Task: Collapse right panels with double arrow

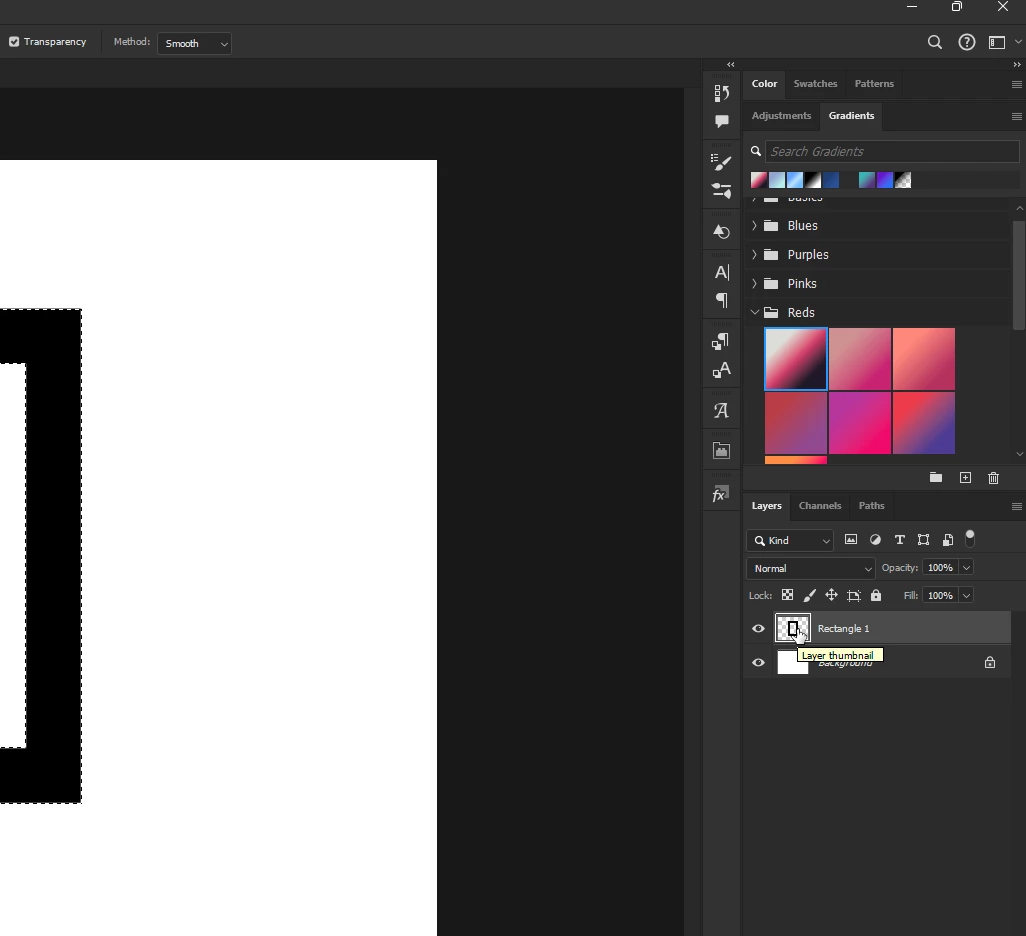Action: (x=1016, y=64)
